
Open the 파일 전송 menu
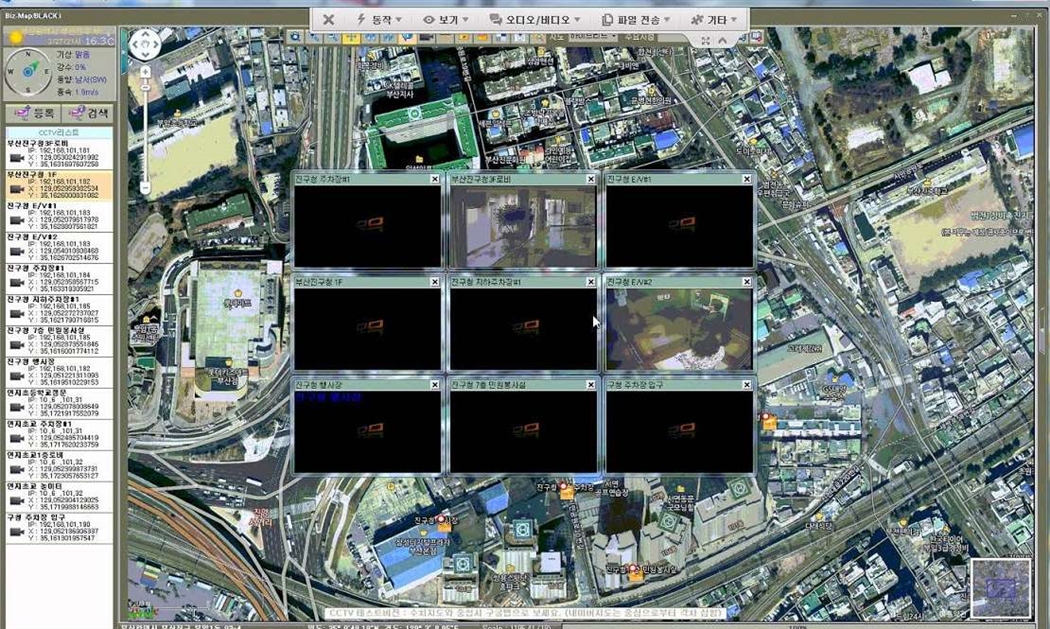[x=635, y=19]
